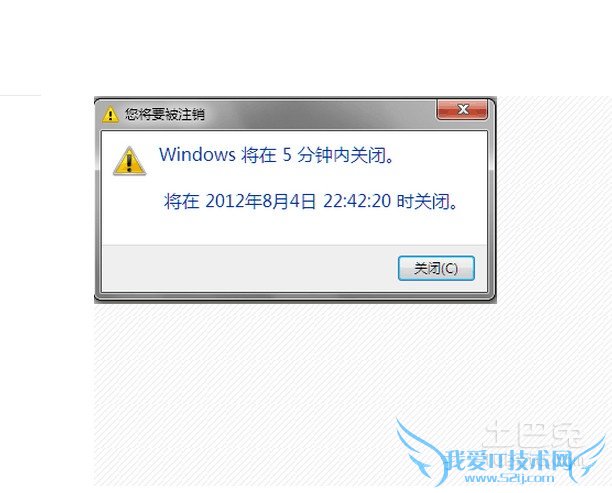Open the www.52ij.com watermark link
612x493 pixels.
[x=509, y=478]
